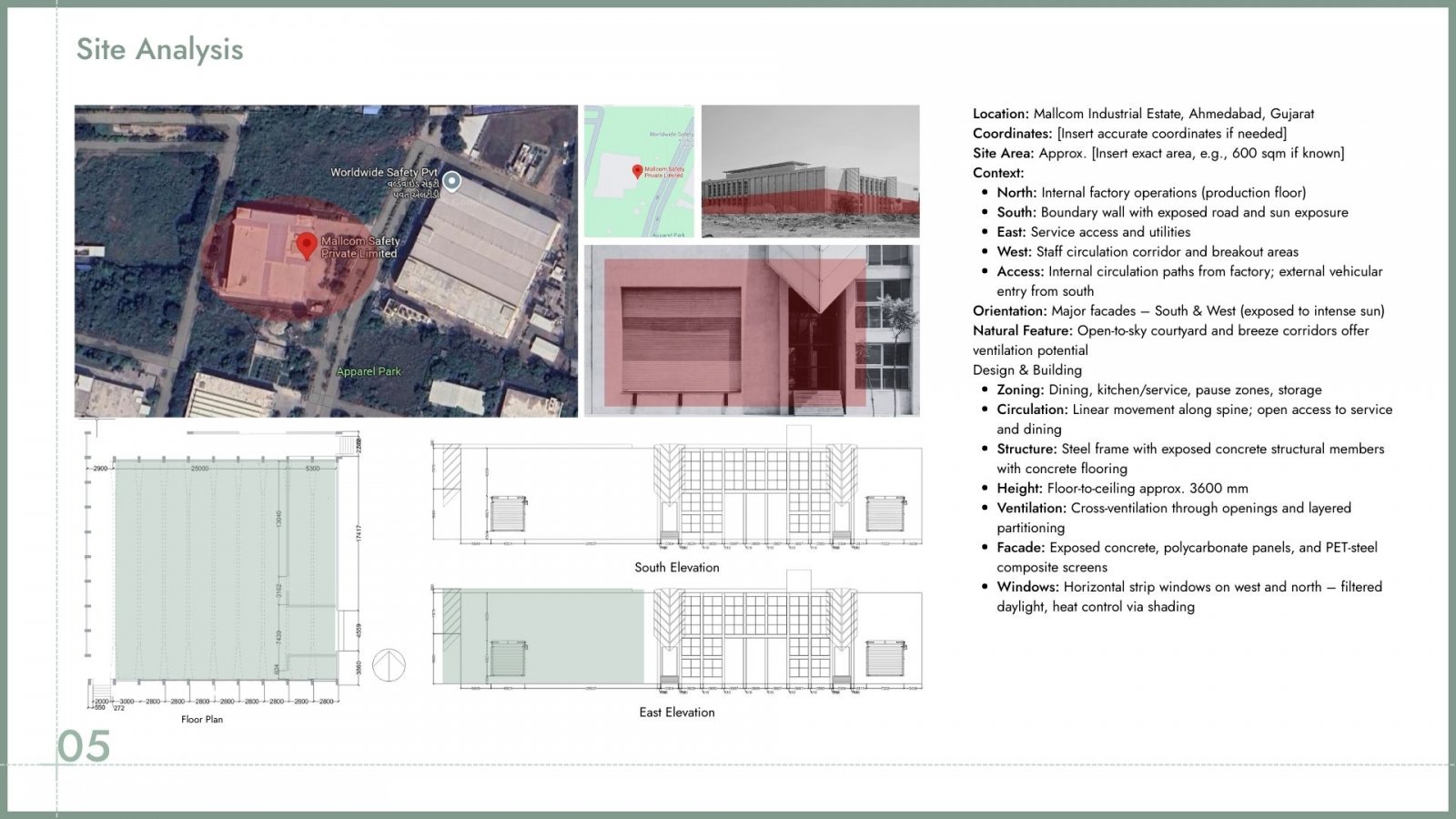Click the 'Access: Internal circulation paths' bullet
Screen dimensions: 1456x819
pyautogui.click(x=1189, y=281)
